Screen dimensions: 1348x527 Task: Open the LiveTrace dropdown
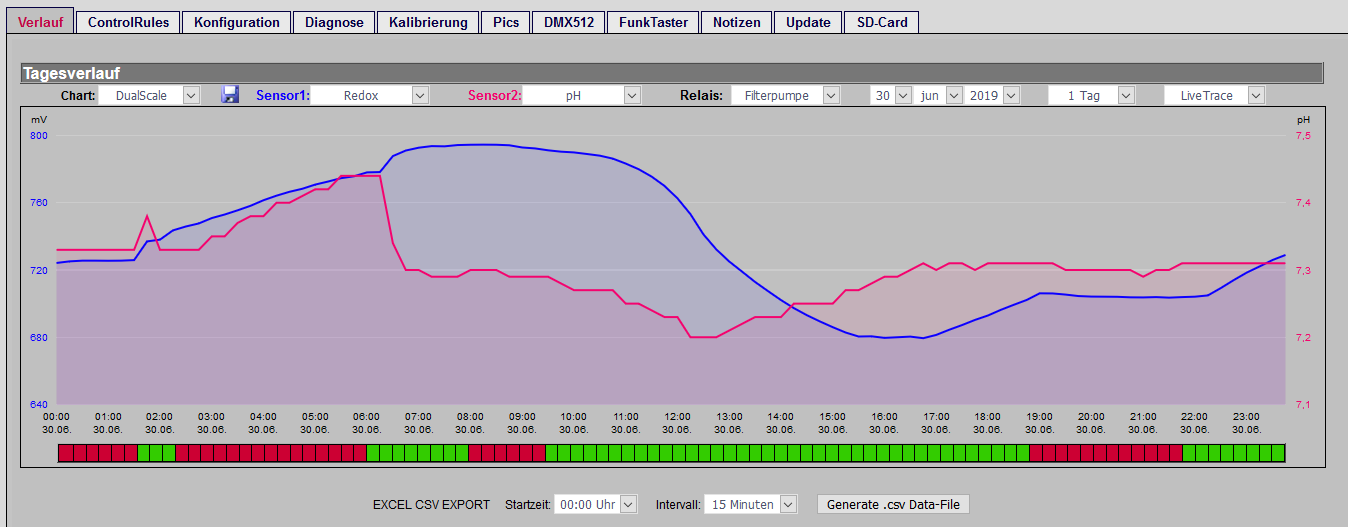coord(1215,95)
